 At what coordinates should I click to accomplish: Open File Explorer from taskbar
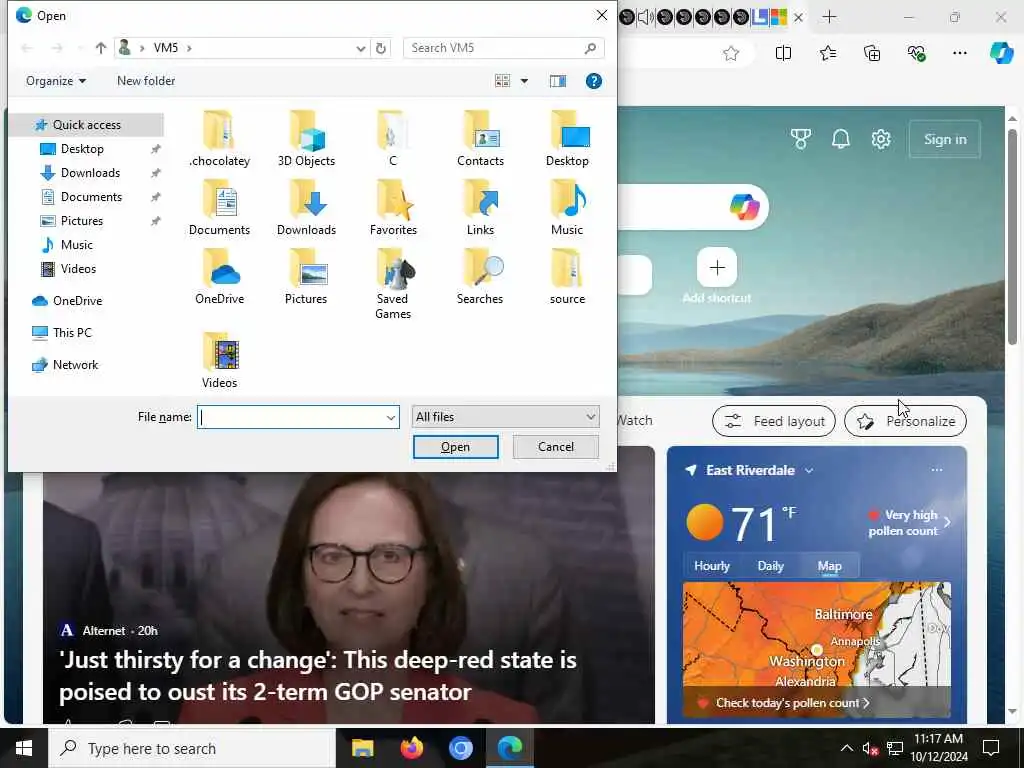click(x=362, y=748)
